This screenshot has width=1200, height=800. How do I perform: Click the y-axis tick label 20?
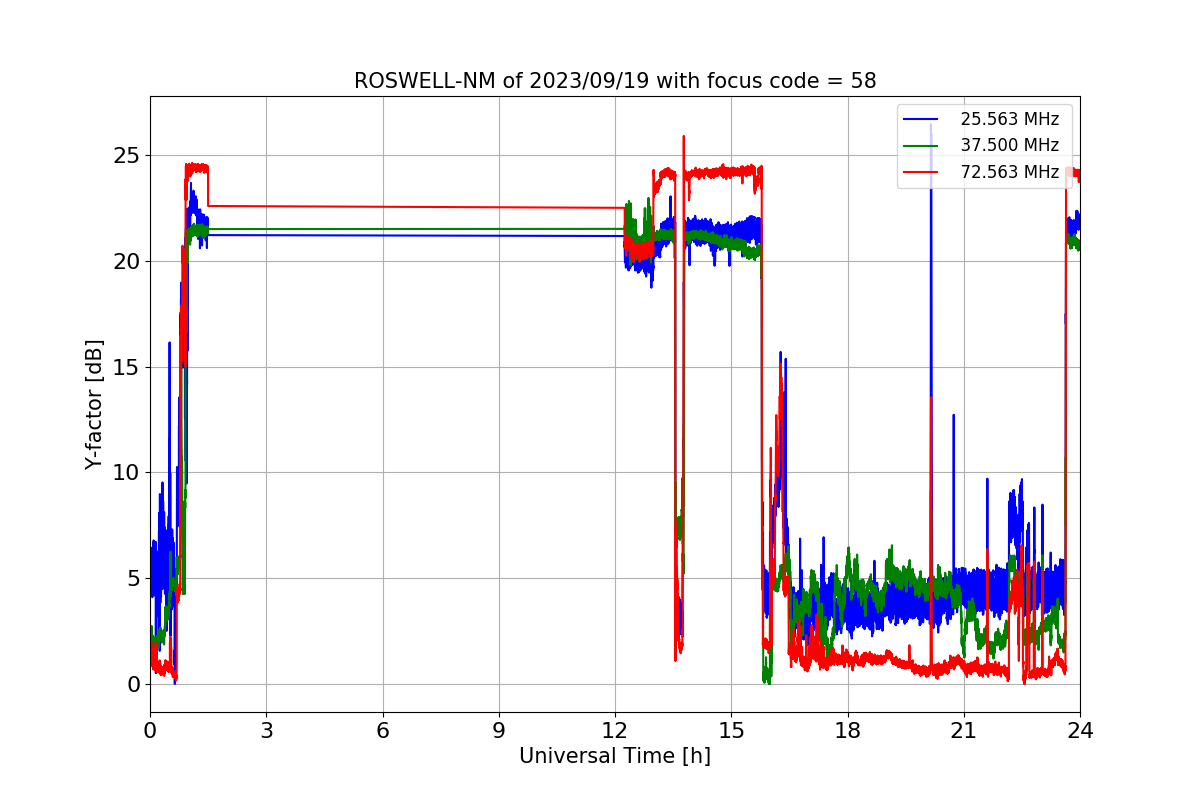(x=127, y=262)
